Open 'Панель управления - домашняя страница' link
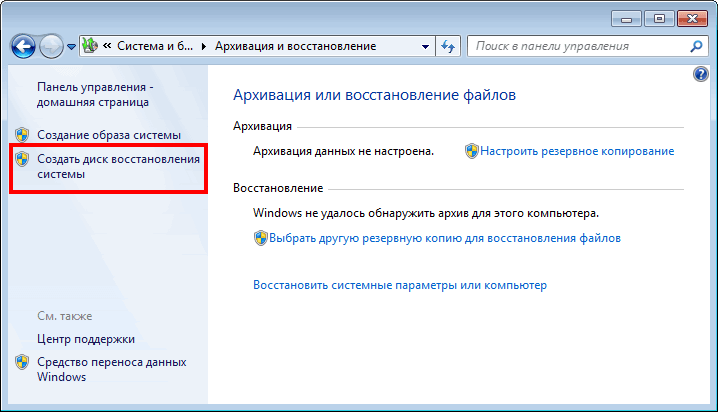Image resolution: width=718 pixels, height=412 pixels. point(95,94)
